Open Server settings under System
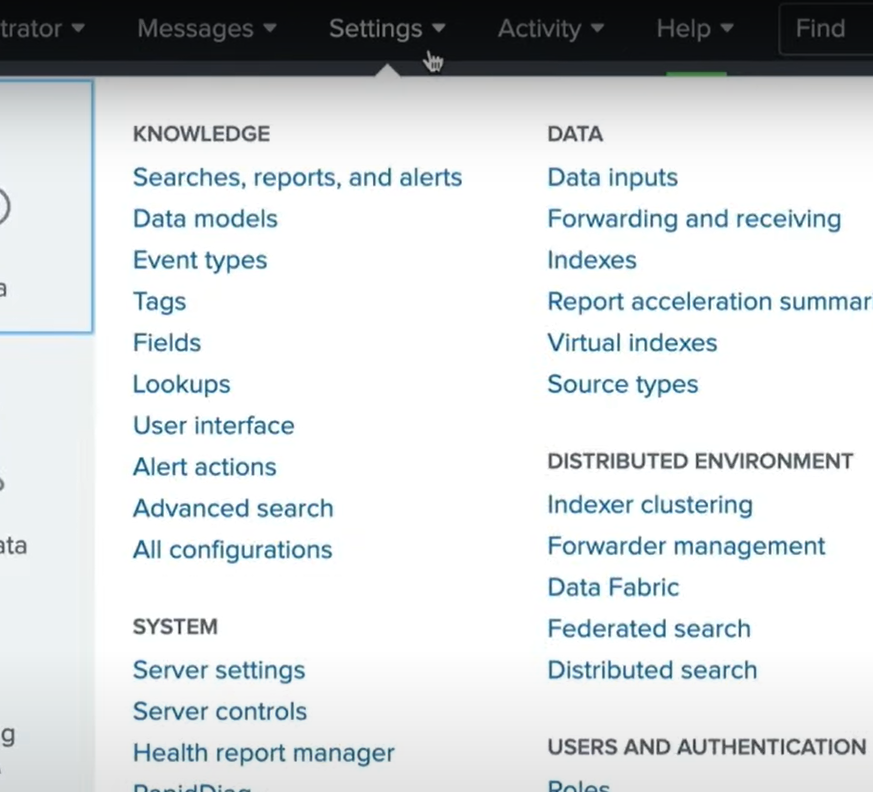This screenshot has width=873, height=792. (x=219, y=671)
